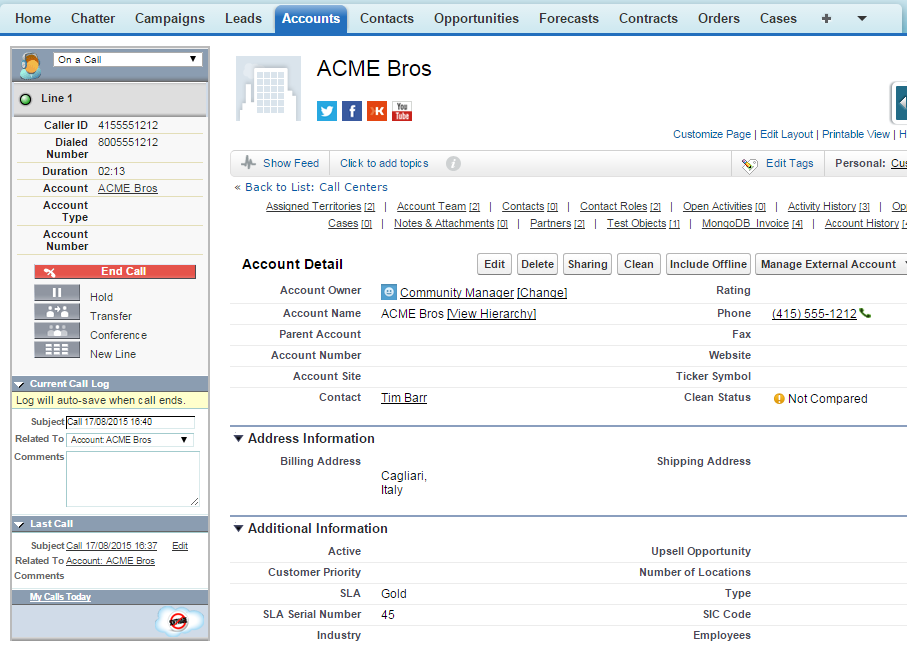Click the Show Feed pulse icon

click(248, 163)
